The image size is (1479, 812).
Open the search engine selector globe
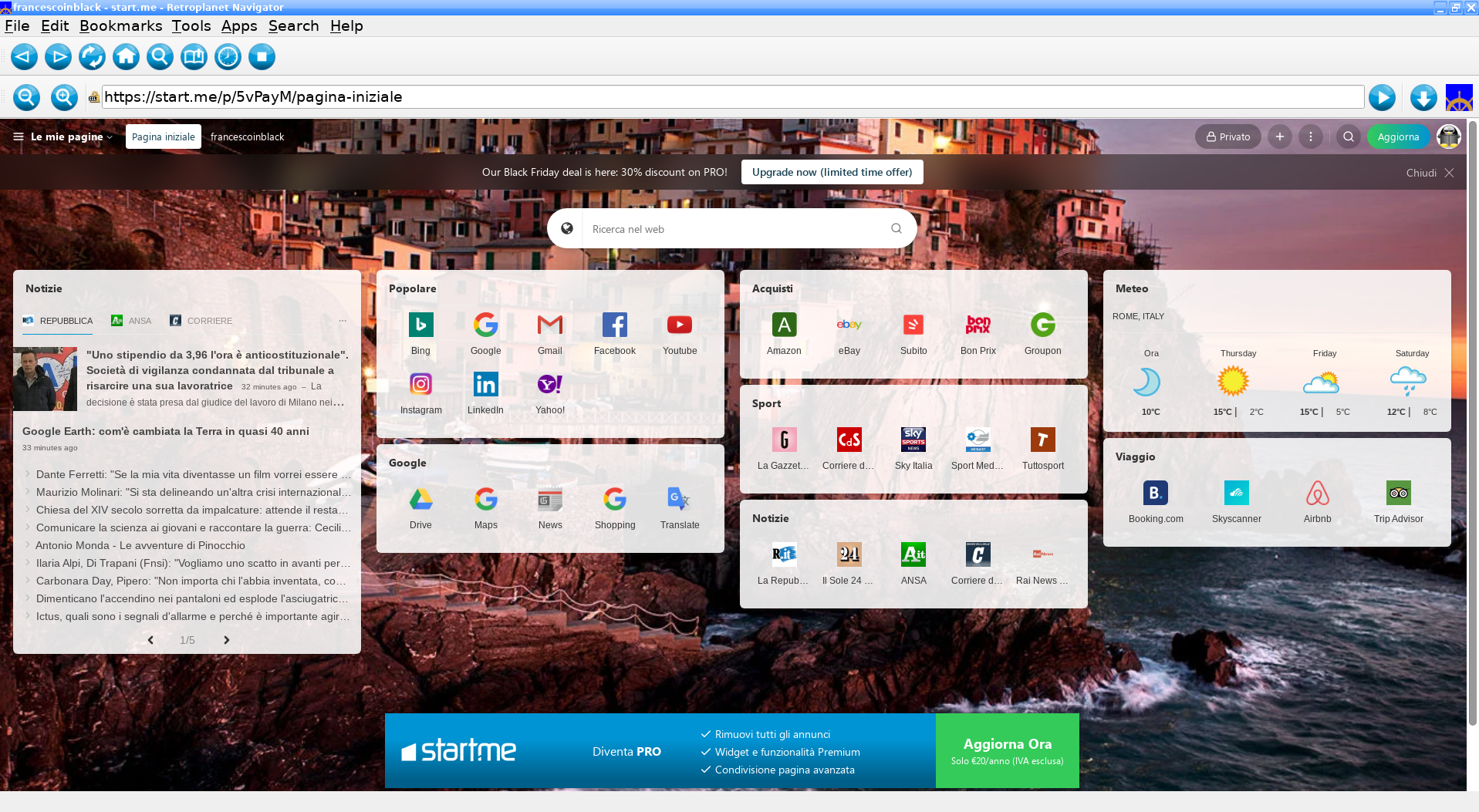tap(567, 228)
